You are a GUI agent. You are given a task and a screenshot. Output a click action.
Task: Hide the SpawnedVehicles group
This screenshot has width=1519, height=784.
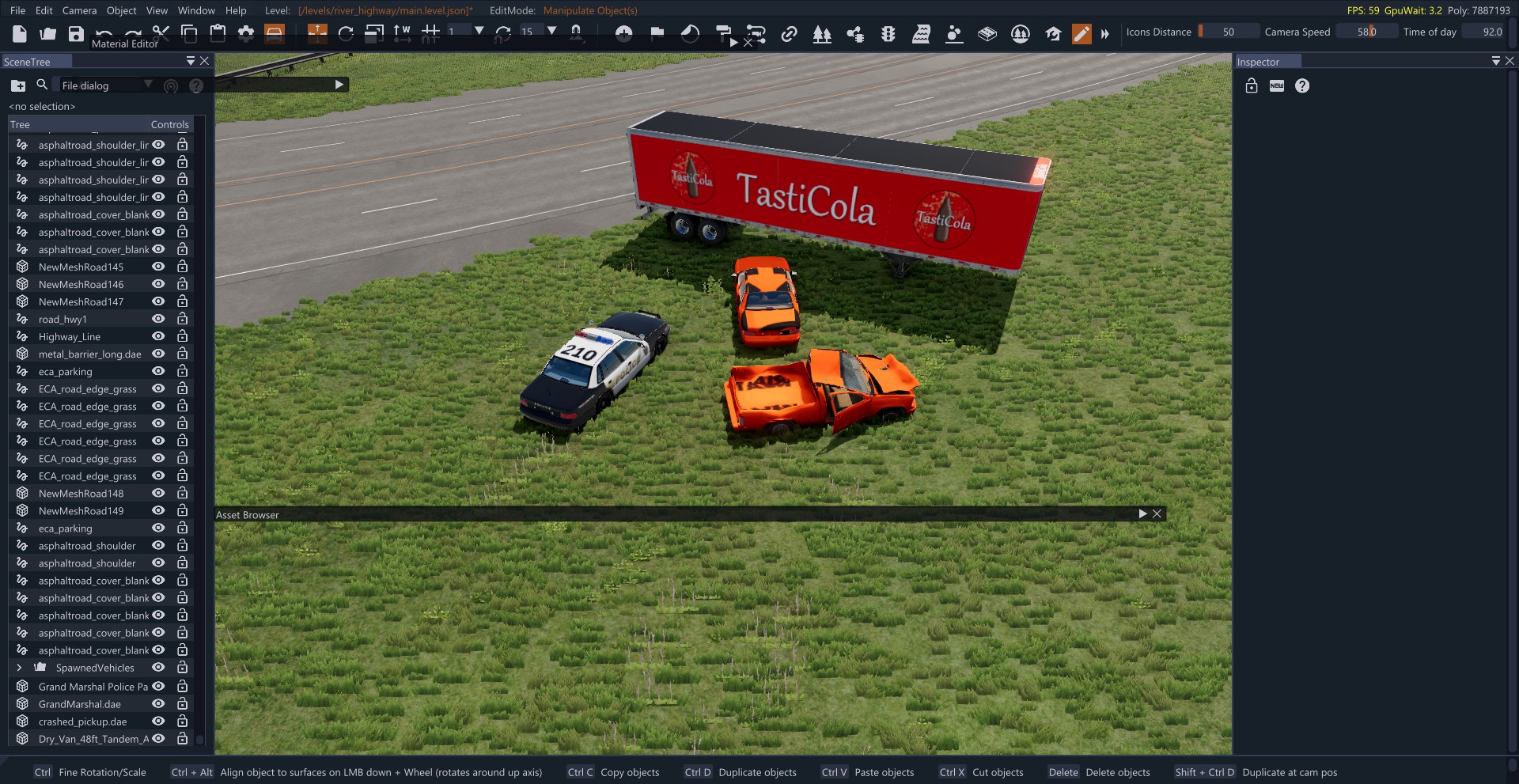coord(158,668)
